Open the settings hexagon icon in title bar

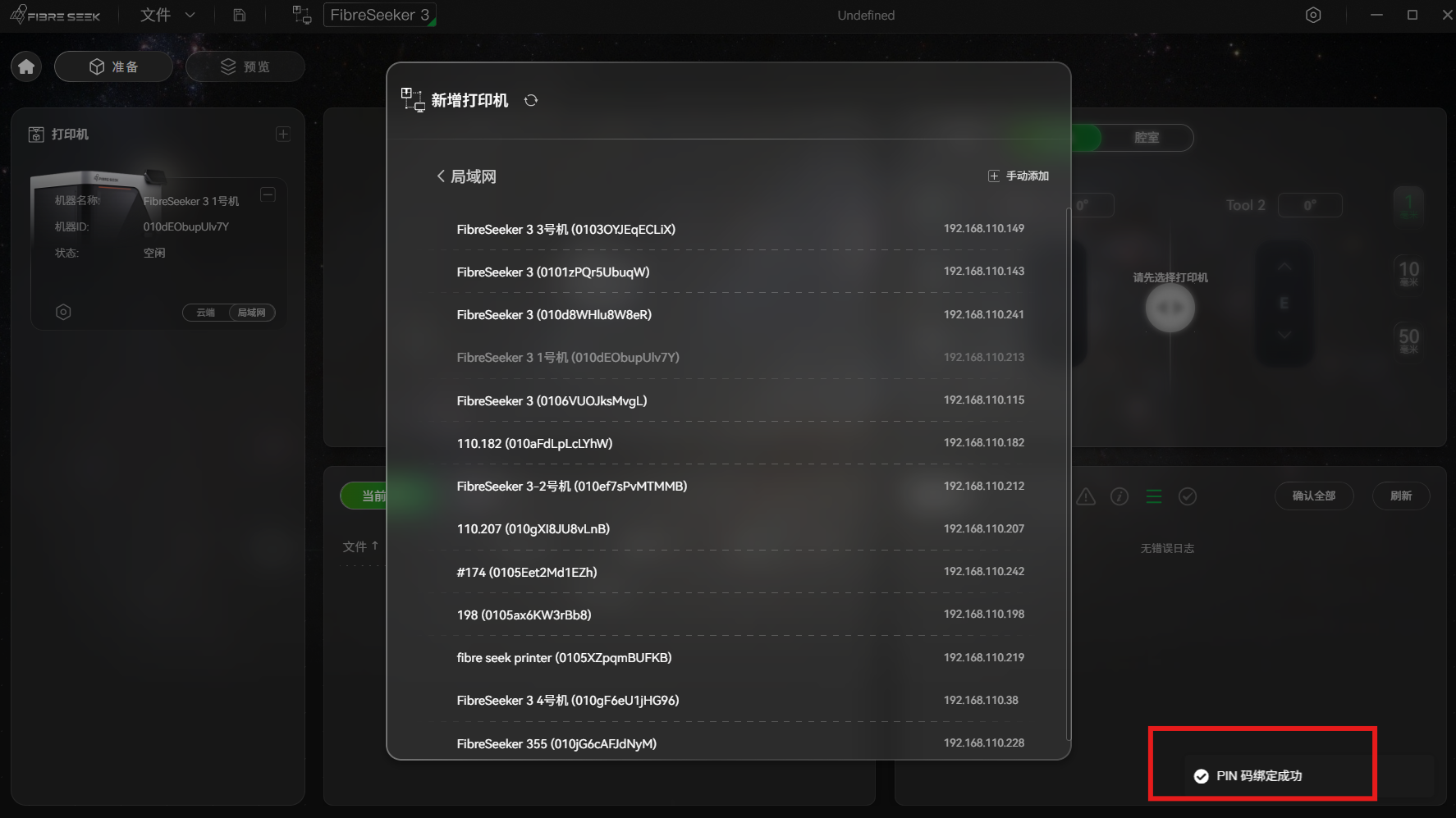pyautogui.click(x=1313, y=15)
